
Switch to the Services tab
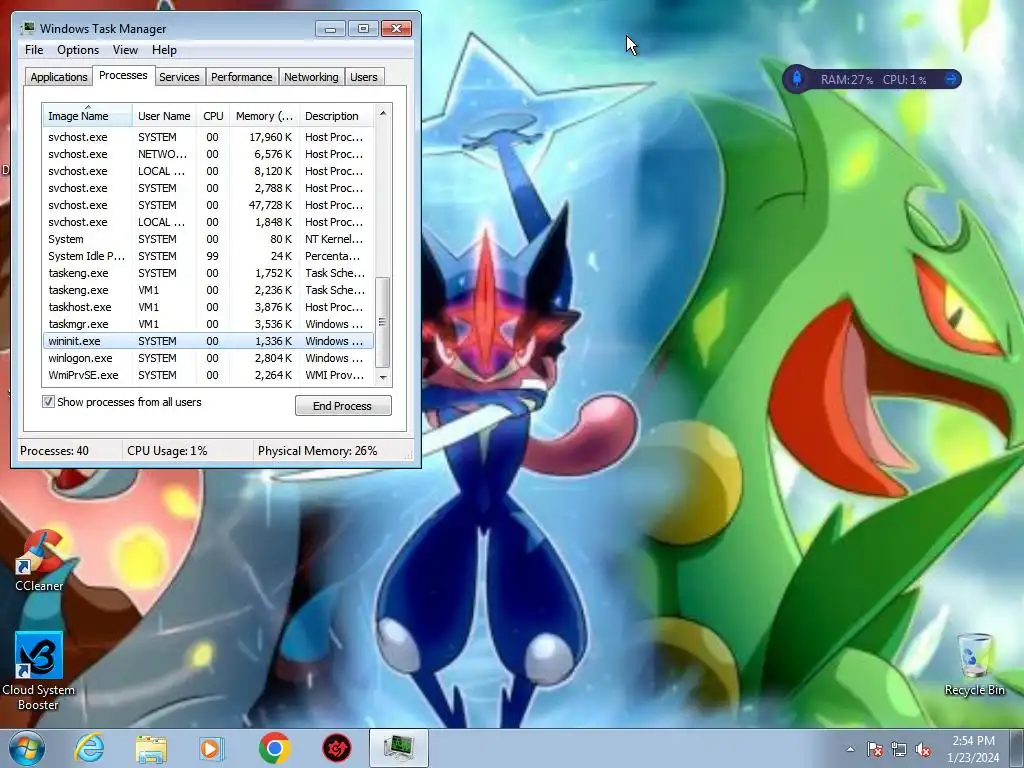coord(179,76)
